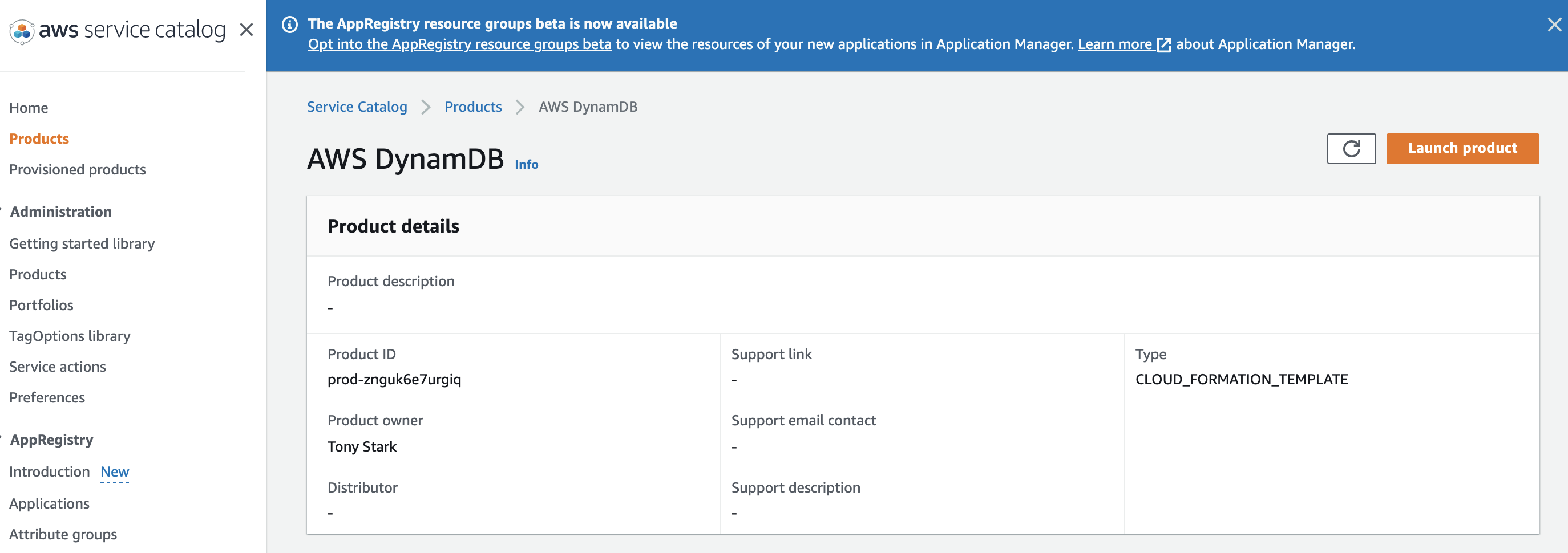Click the Distributor label
Viewport: 1568px width, 553px height.
(362, 488)
